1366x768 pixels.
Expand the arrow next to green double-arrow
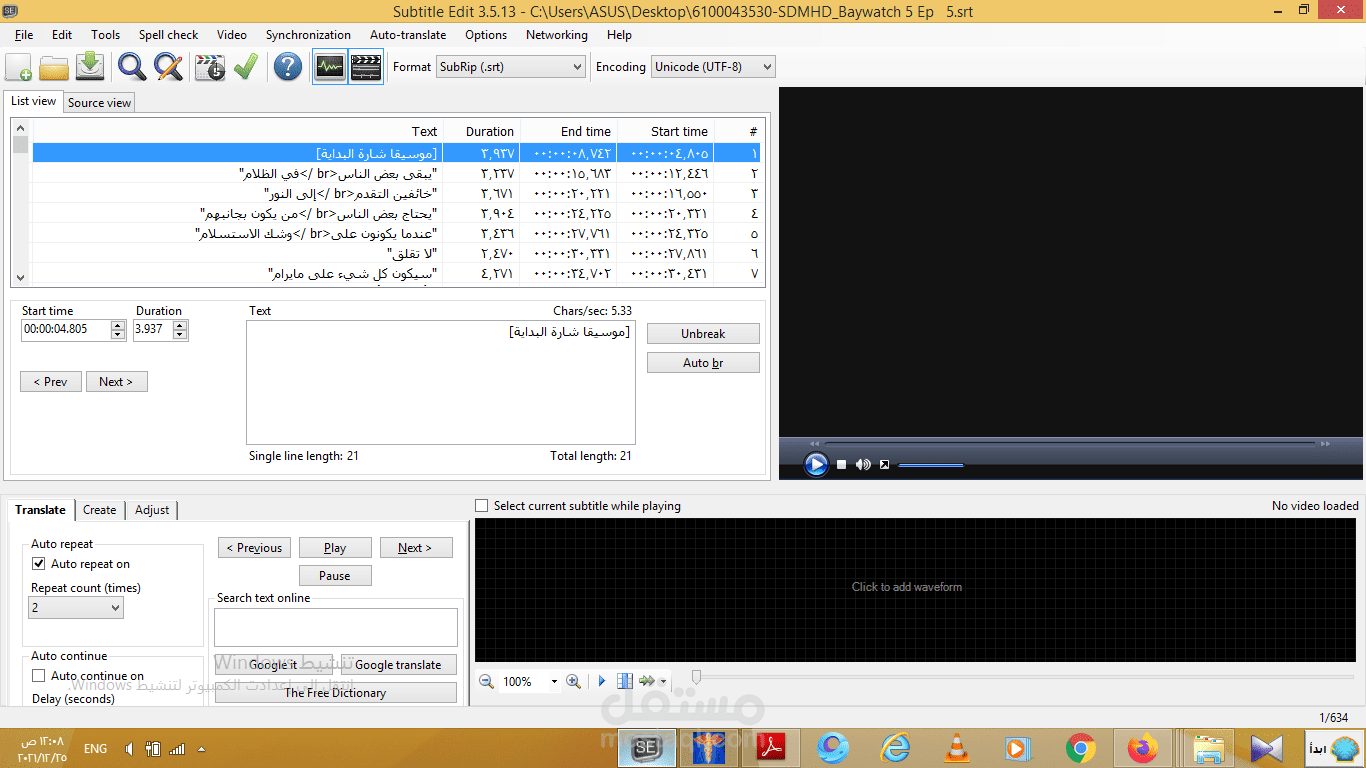[663, 682]
